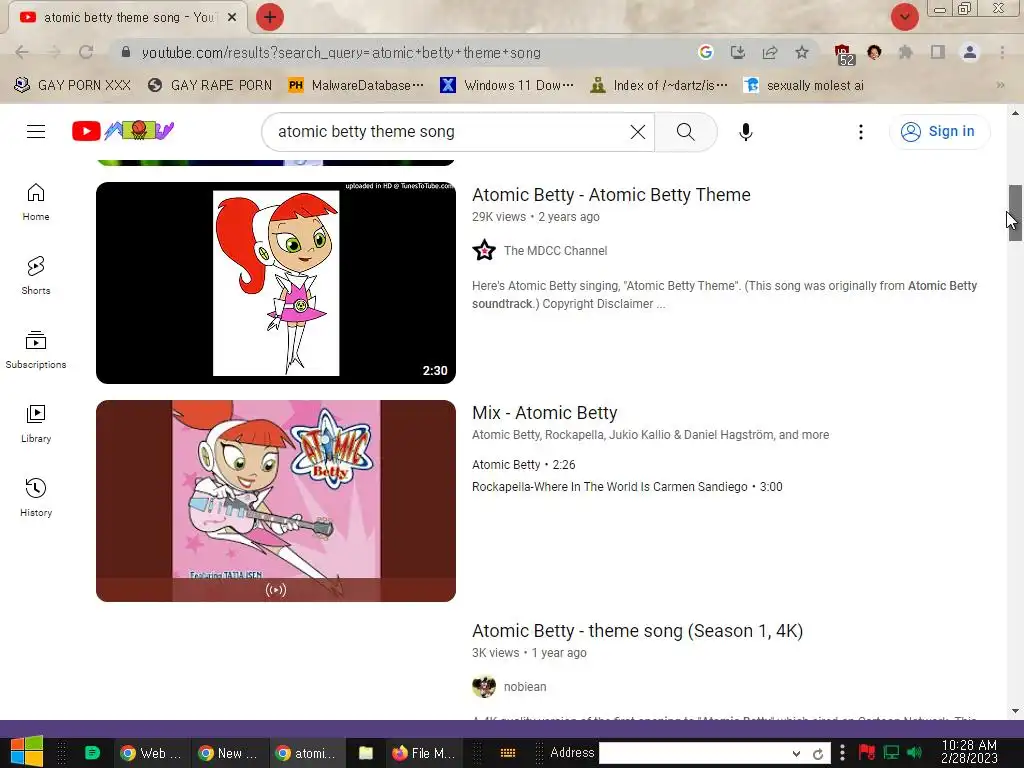This screenshot has height=768, width=1024.
Task: Open the folder icon in the taskbar
Action: pos(366,754)
